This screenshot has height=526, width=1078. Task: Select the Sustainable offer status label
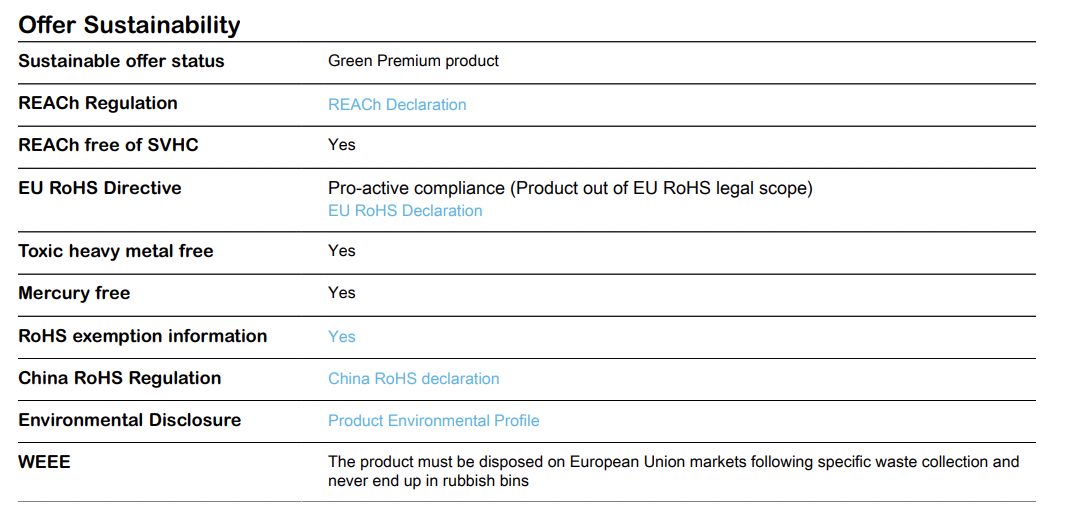point(121,61)
